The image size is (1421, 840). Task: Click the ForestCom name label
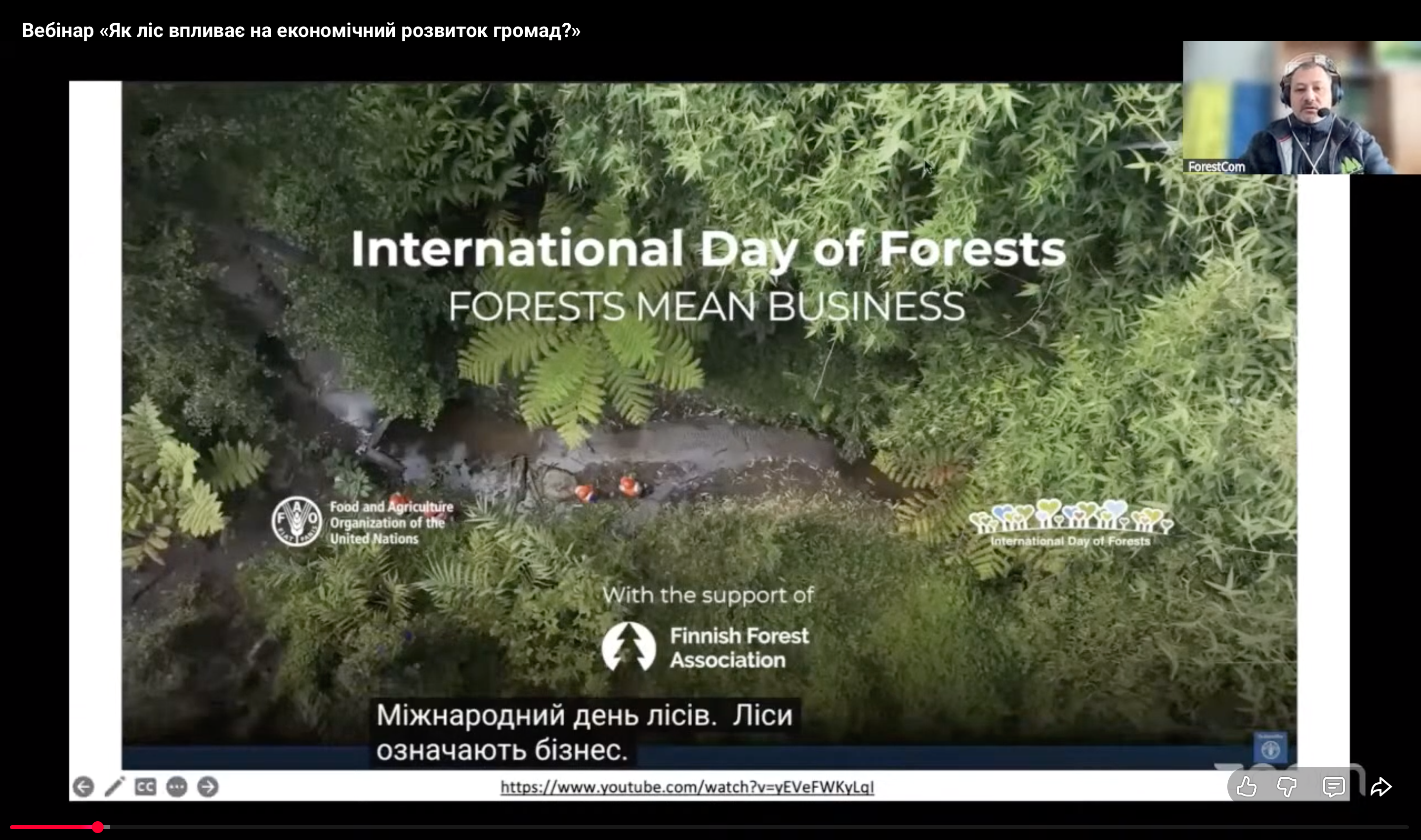click(x=1216, y=166)
